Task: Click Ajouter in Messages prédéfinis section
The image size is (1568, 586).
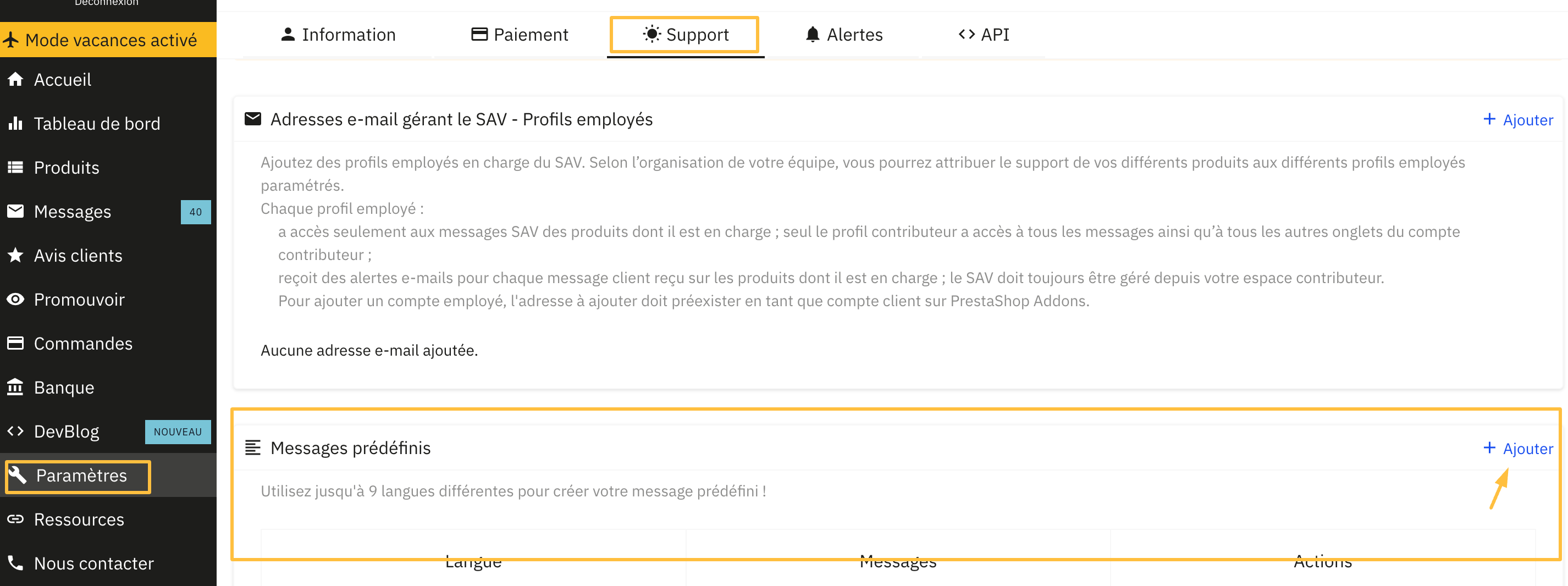Action: pyautogui.click(x=1518, y=449)
